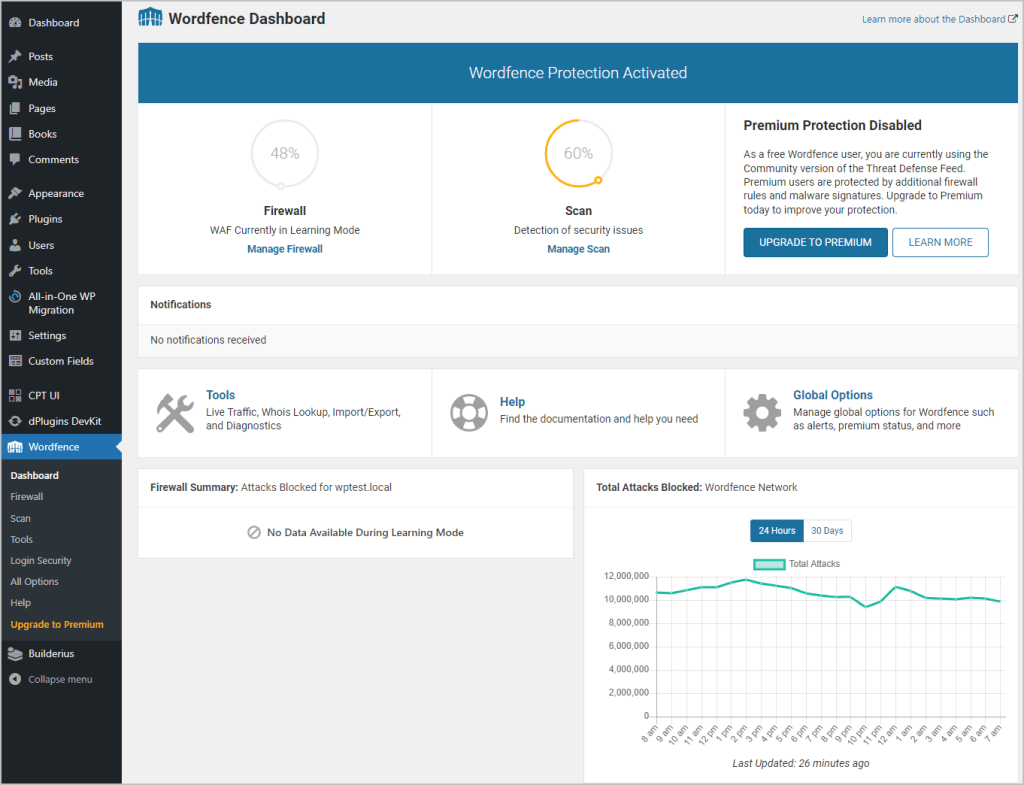Click the Collapse menu arrow icon
The height and width of the screenshot is (785, 1024).
coord(15,679)
